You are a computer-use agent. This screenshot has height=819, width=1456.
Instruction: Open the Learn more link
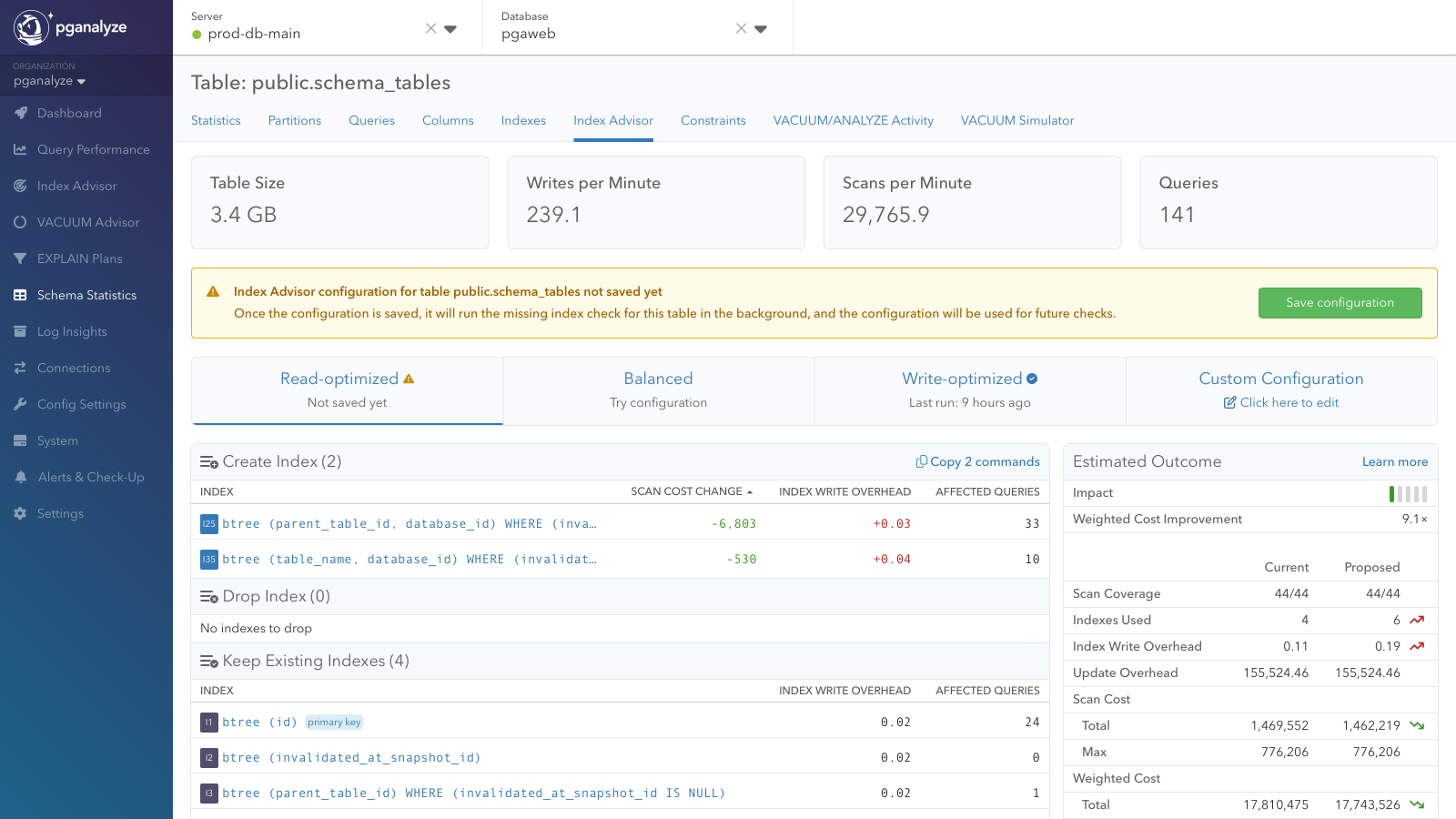(x=1395, y=461)
